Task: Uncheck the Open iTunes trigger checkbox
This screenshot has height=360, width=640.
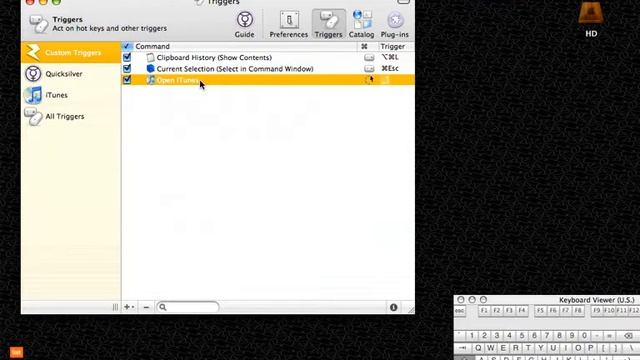Action: pos(127,80)
